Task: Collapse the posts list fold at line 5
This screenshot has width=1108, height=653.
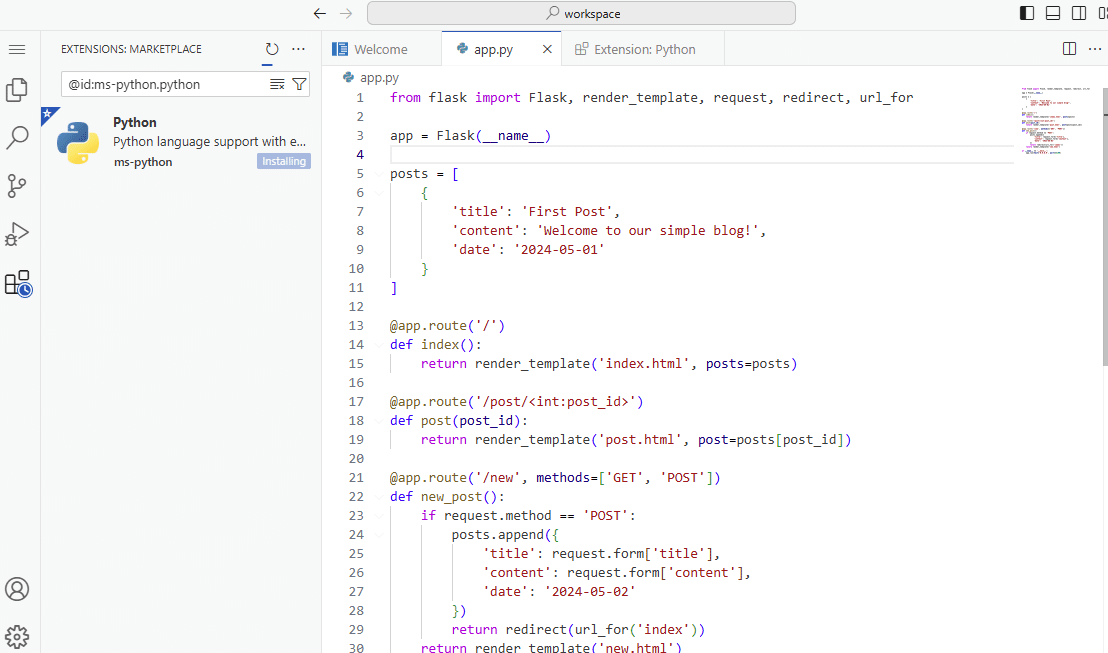Action: pos(379,174)
